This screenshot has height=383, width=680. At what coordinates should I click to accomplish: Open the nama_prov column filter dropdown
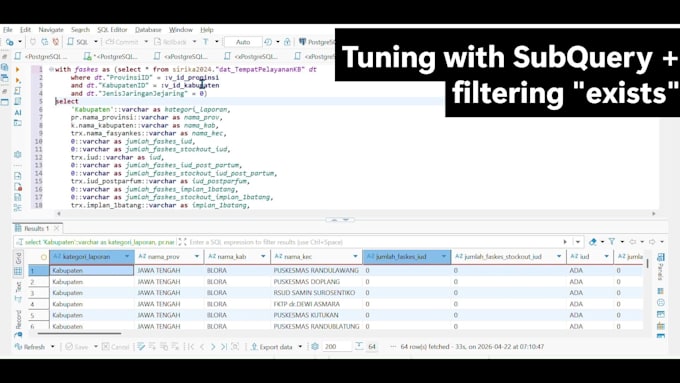click(196, 257)
